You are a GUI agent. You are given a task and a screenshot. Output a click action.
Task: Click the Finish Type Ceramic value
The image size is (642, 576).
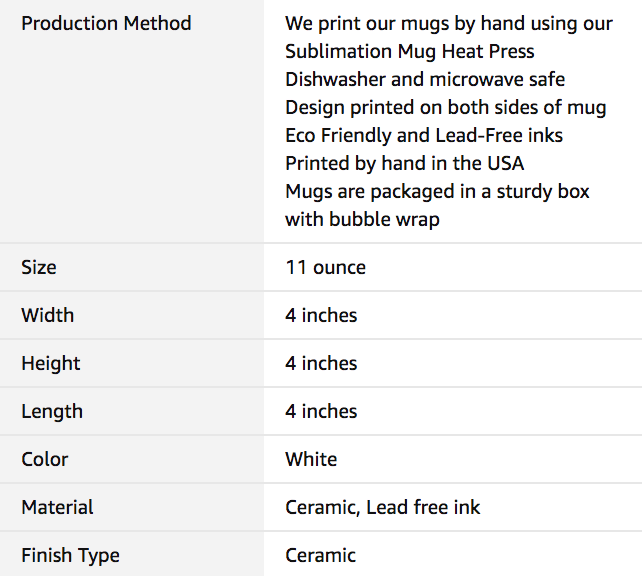click(321, 556)
